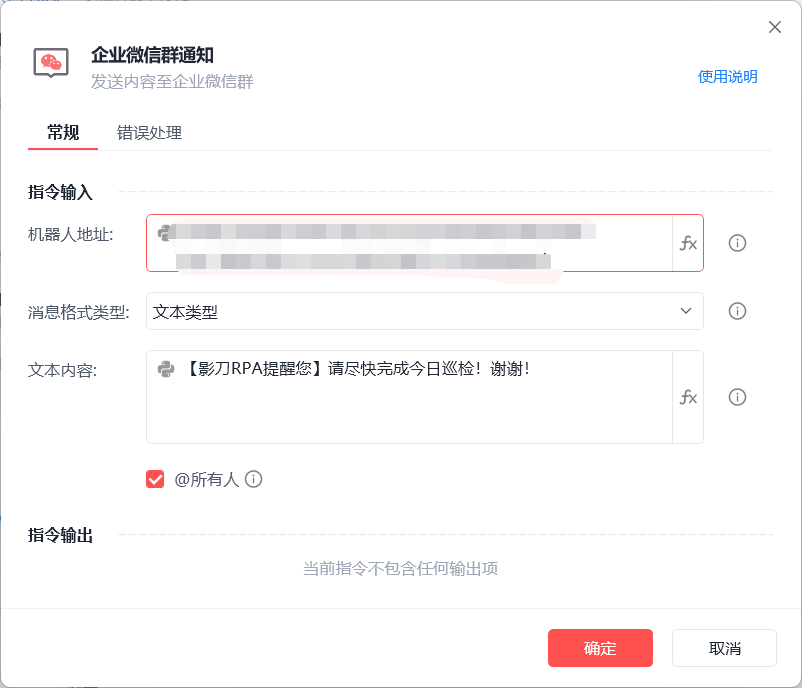Image resolution: width=802 pixels, height=688 pixels.
Task: Open the 错误处理 tab
Action: 149,133
